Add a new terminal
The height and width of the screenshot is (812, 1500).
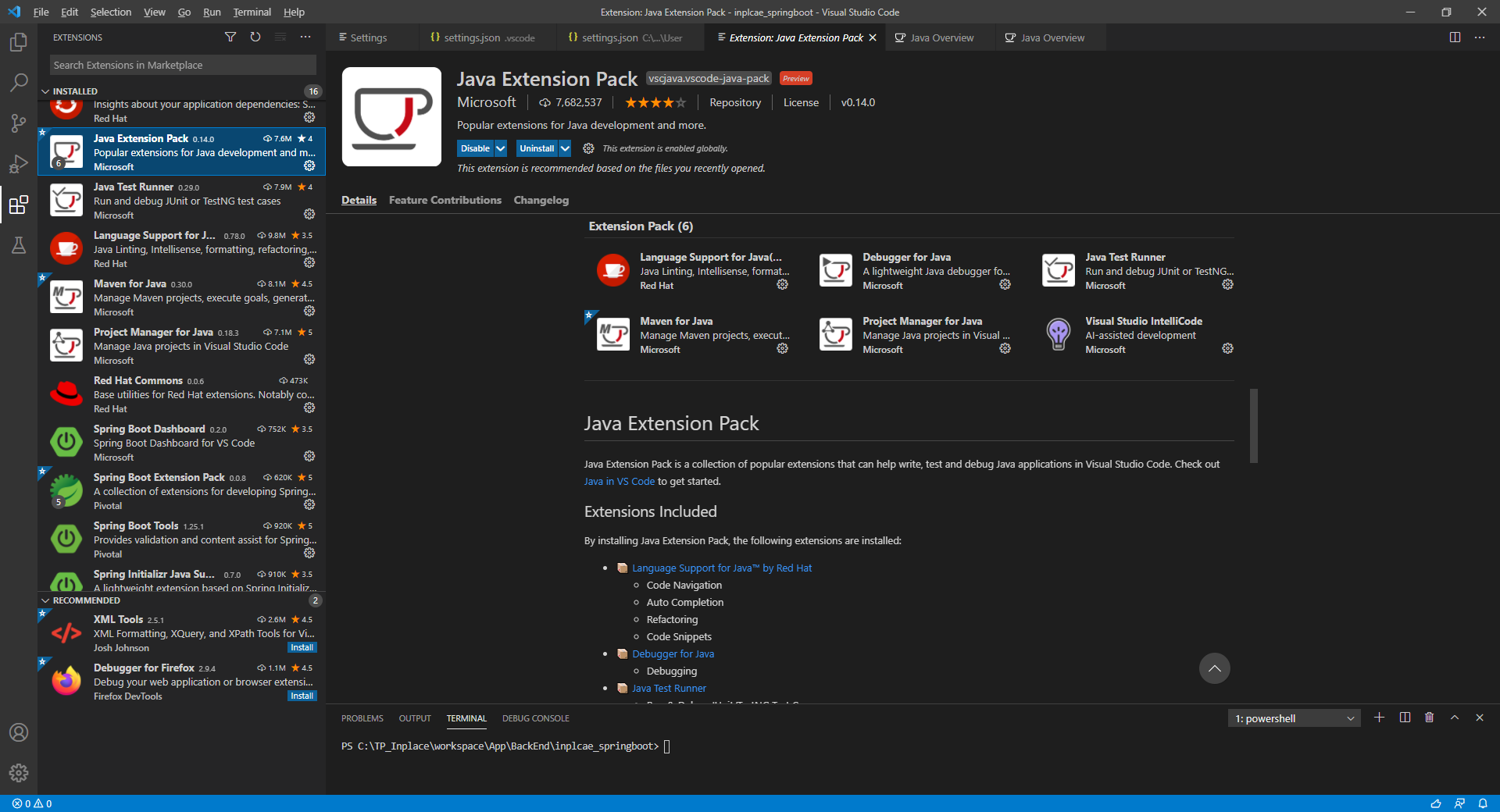[1380, 718]
